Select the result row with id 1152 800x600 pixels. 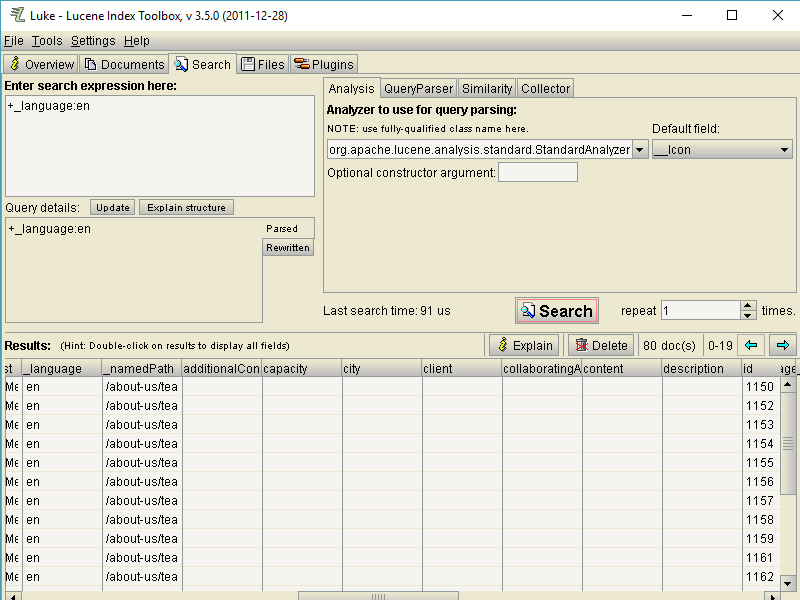(392, 406)
